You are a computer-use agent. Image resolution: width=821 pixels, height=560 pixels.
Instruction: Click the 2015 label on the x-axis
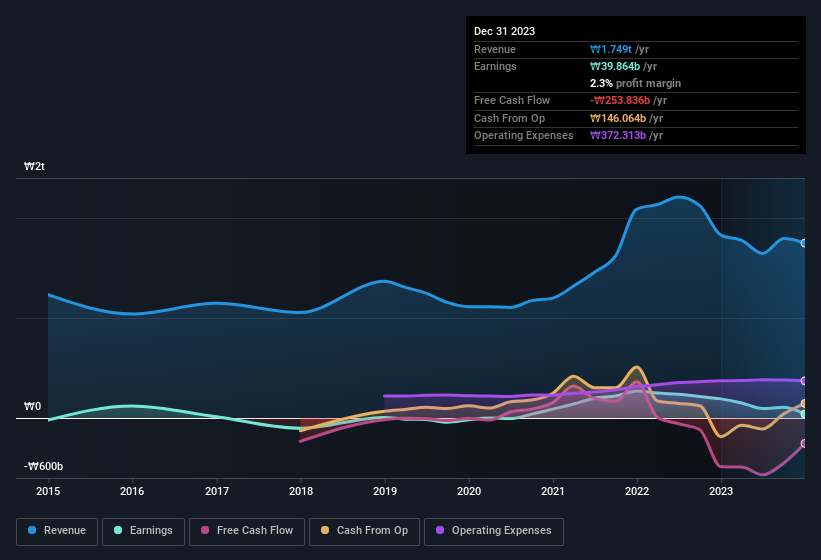(x=48, y=491)
